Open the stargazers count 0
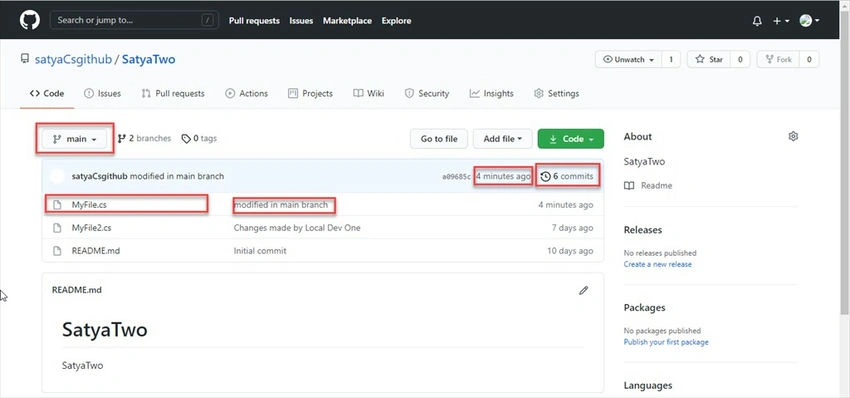 740,60
